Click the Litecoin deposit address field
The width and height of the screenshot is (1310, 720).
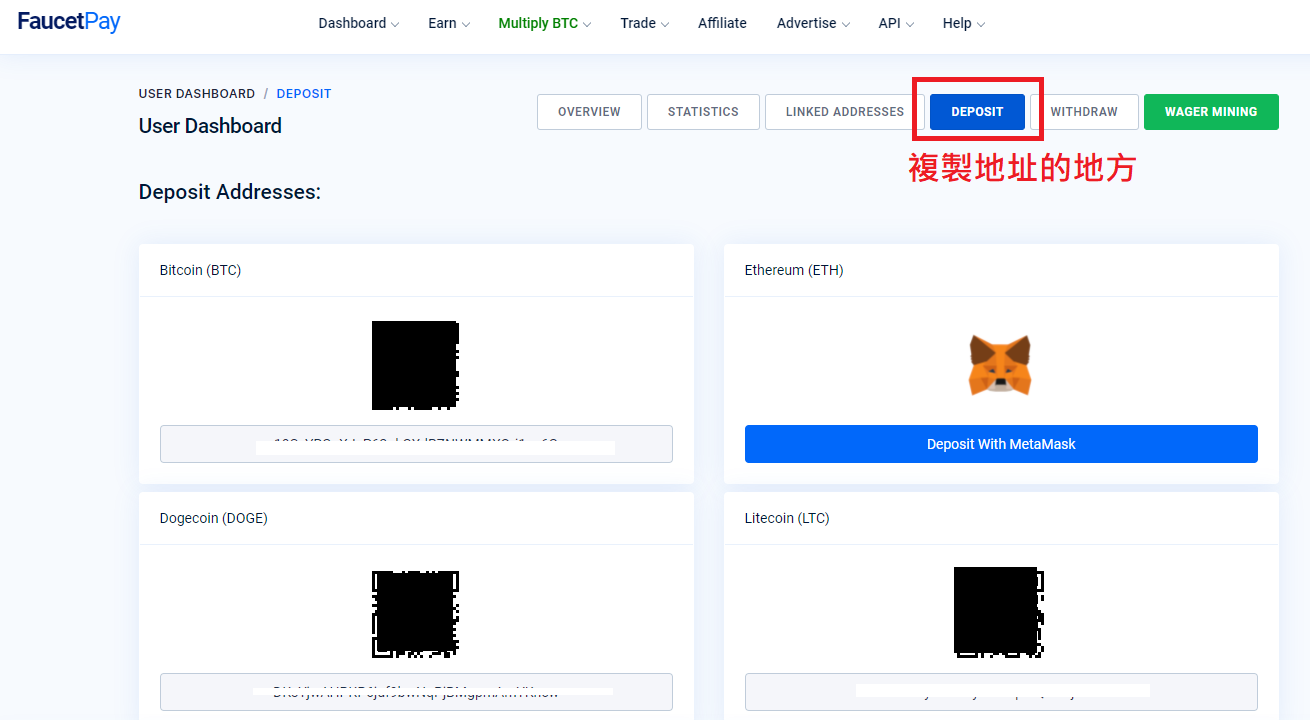click(x=1001, y=692)
